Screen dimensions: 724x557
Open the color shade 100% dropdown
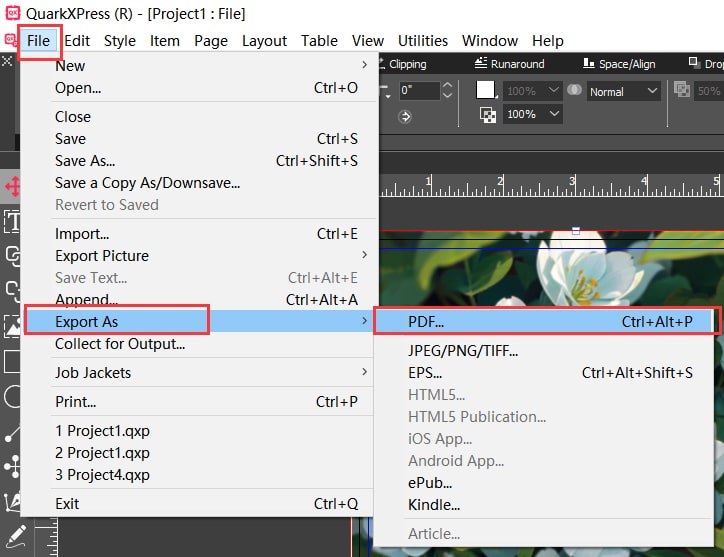coord(532,91)
